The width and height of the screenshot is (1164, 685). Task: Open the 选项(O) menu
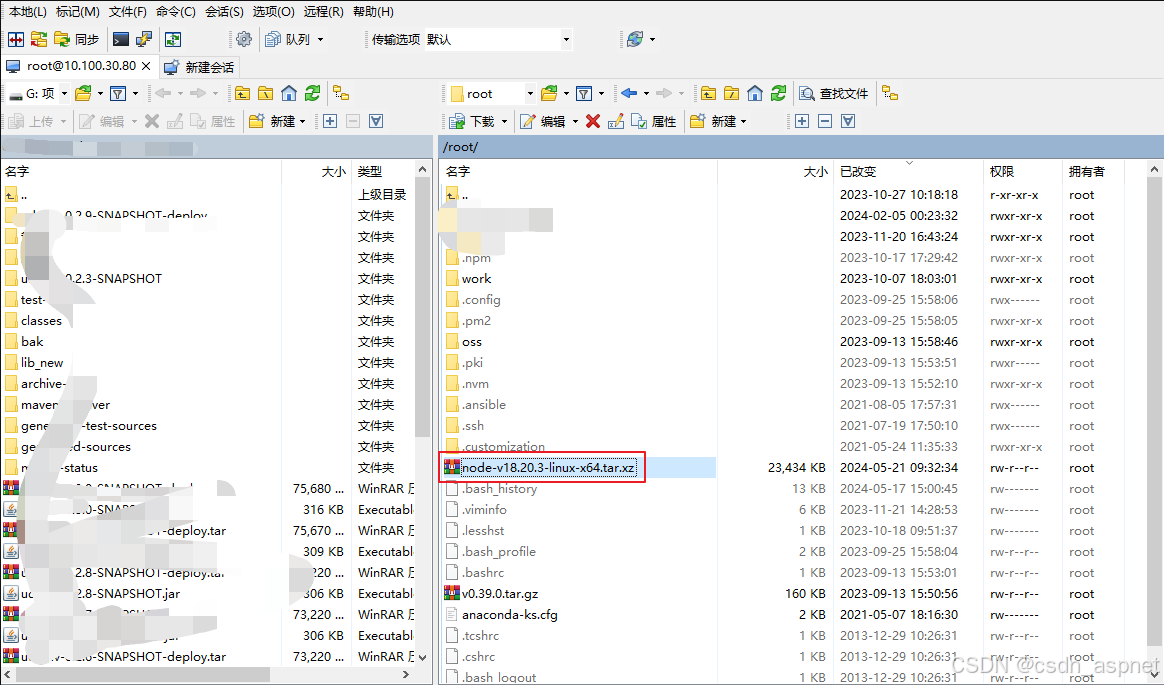[x=274, y=12]
